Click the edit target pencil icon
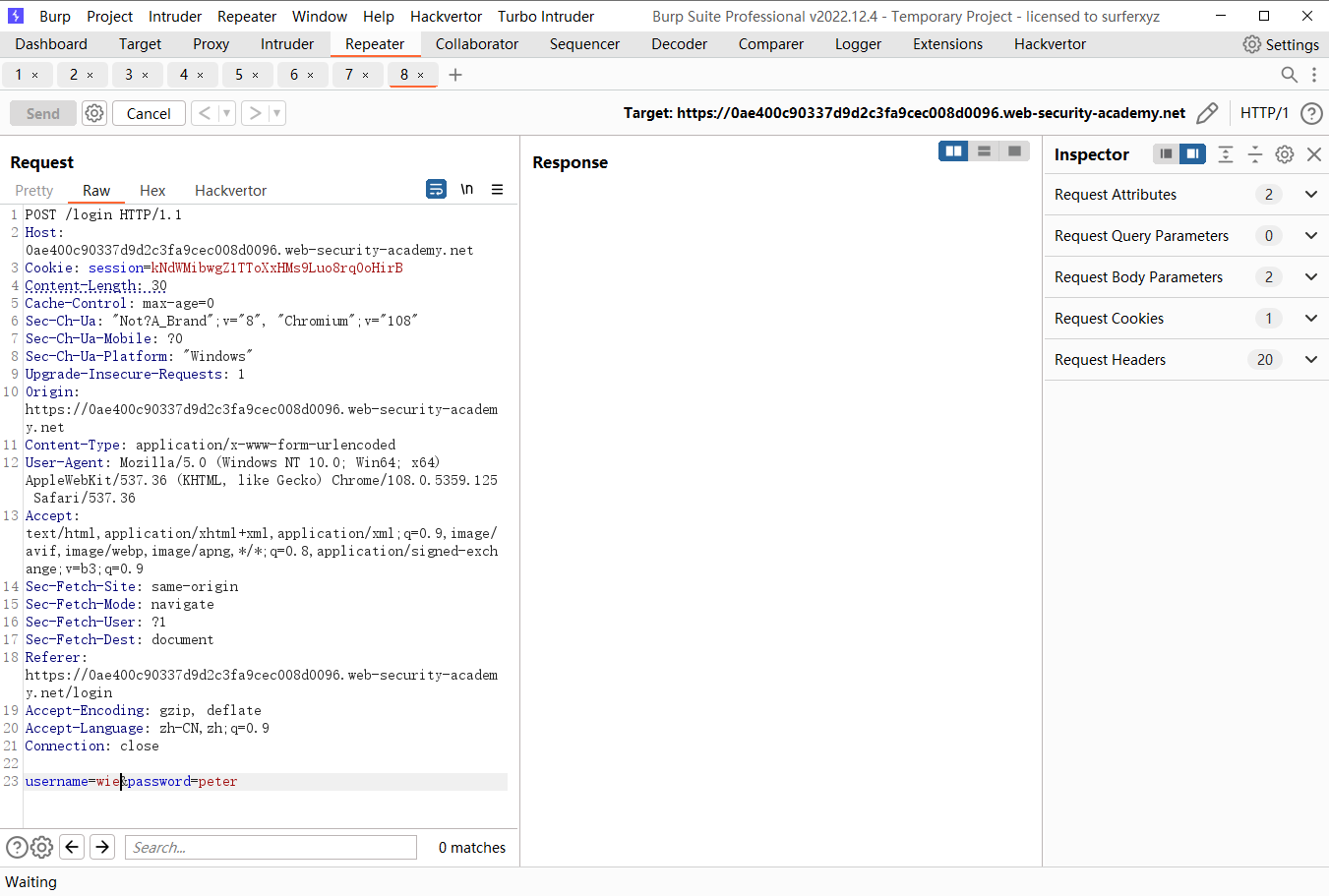This screenshot has width=1329, height=896. (x=1207, y=113)
